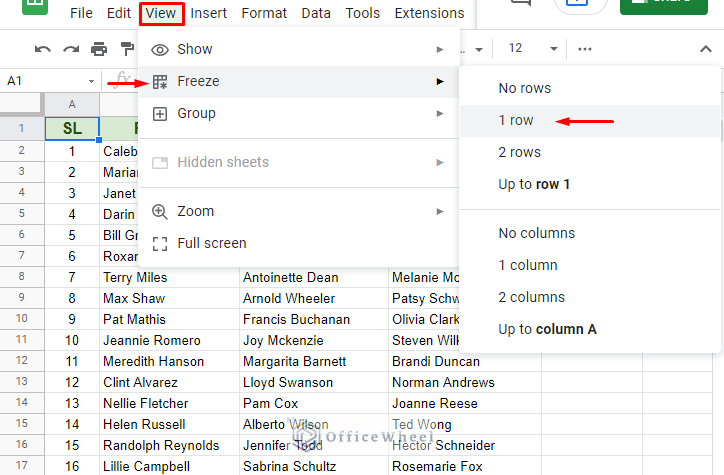The height and width of the screenshot is (475, 724).
Task: Expand the Show submenu arrow
Action: coord(440,49)
